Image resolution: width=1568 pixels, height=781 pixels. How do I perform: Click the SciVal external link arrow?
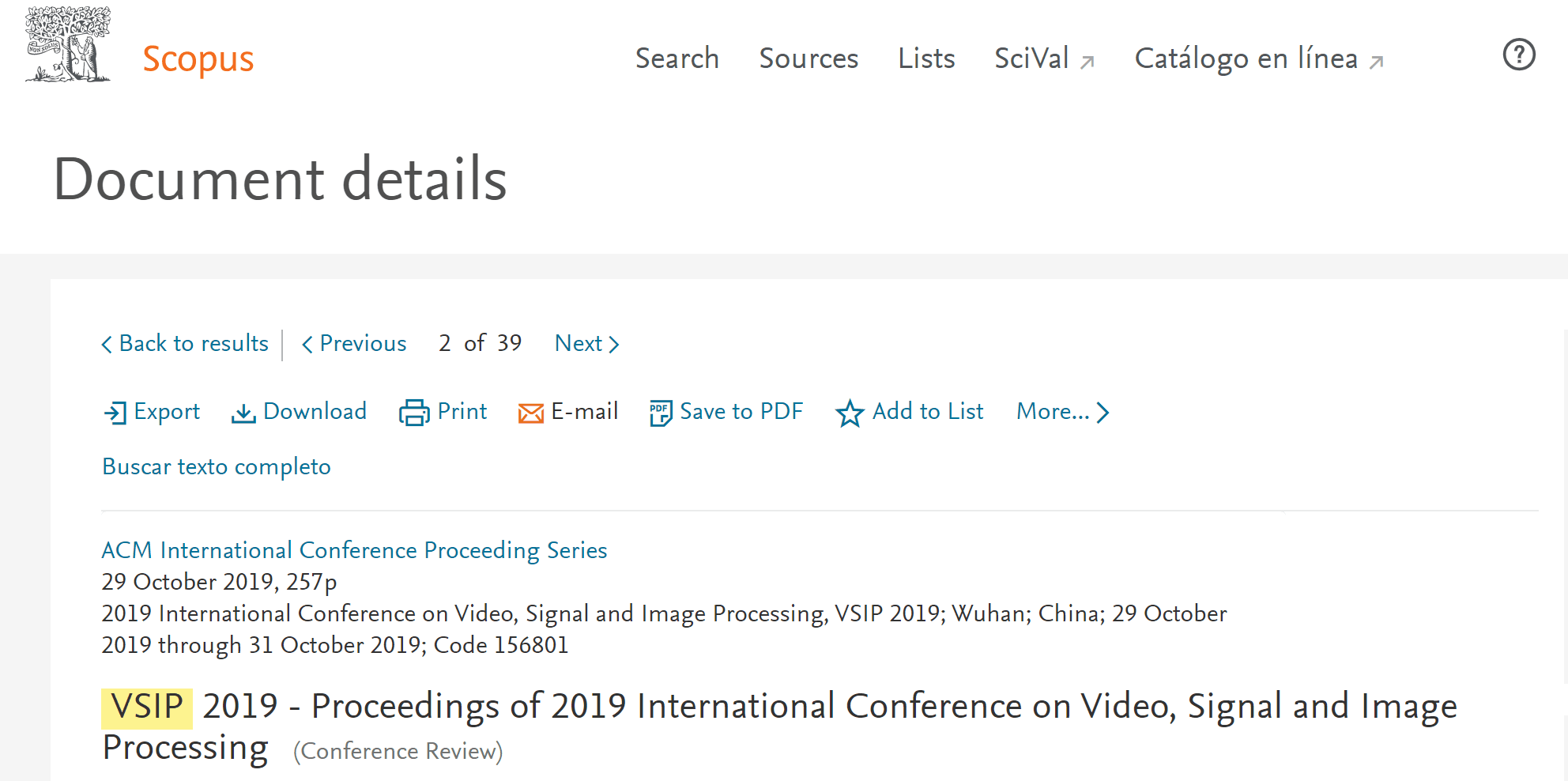click(1087, 62)
